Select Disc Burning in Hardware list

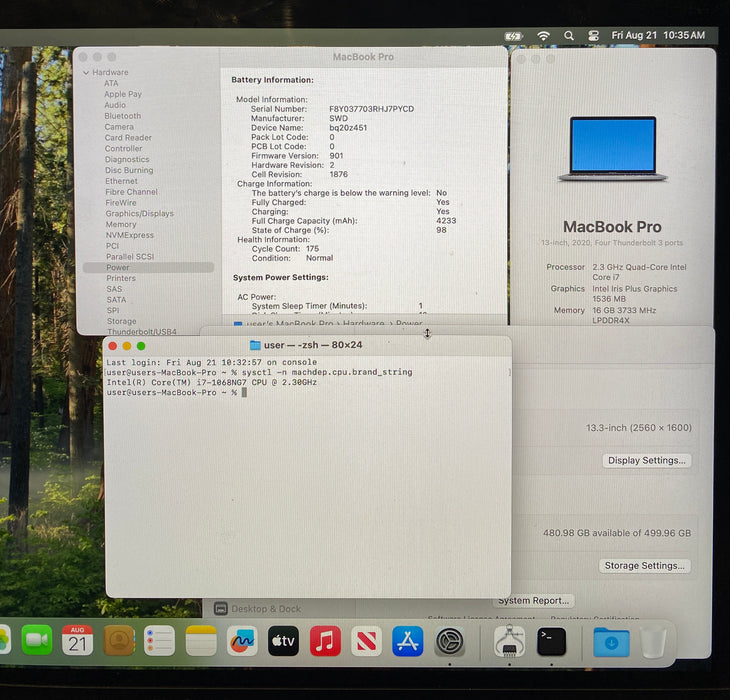(x=129, y=170)
